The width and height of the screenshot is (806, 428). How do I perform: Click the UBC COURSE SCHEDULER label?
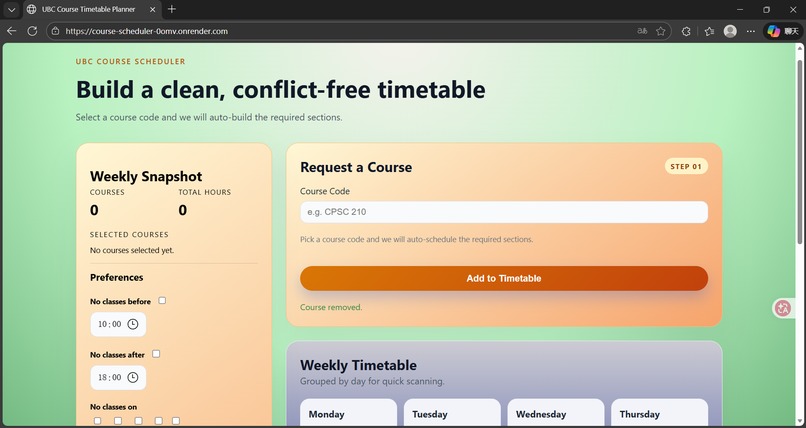pyautogui.click(x=131, y=62)
